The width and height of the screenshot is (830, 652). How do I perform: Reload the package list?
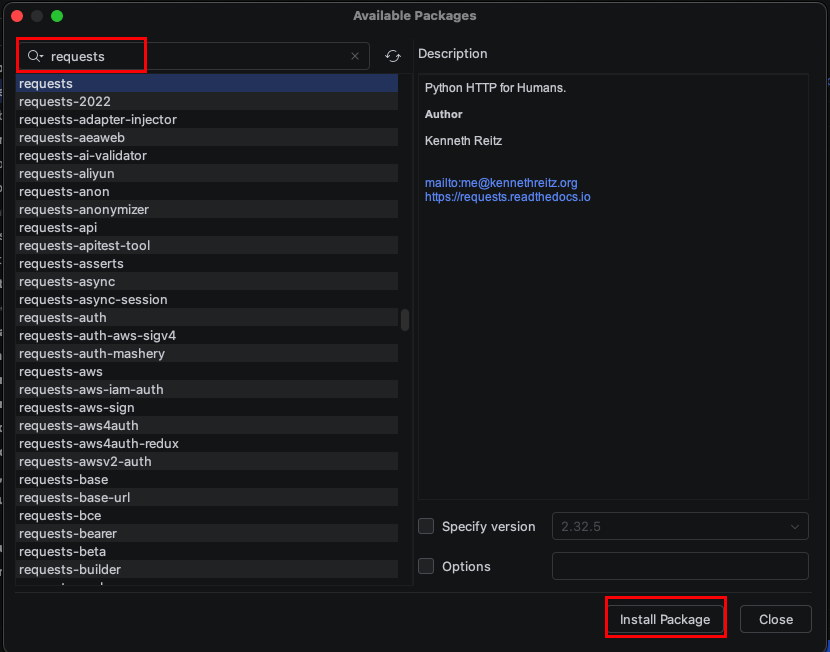pyautogui.click(x=393, y=56)
